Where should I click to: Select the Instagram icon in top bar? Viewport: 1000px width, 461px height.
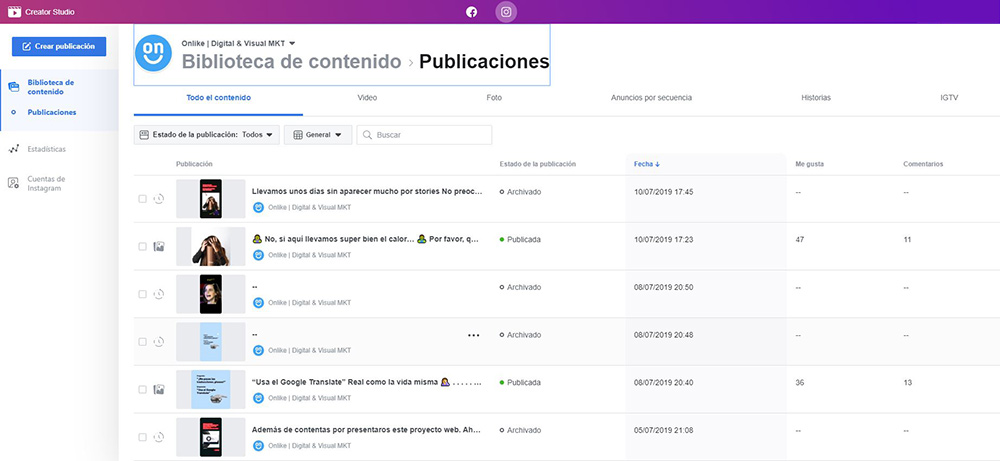pos(507,12)
